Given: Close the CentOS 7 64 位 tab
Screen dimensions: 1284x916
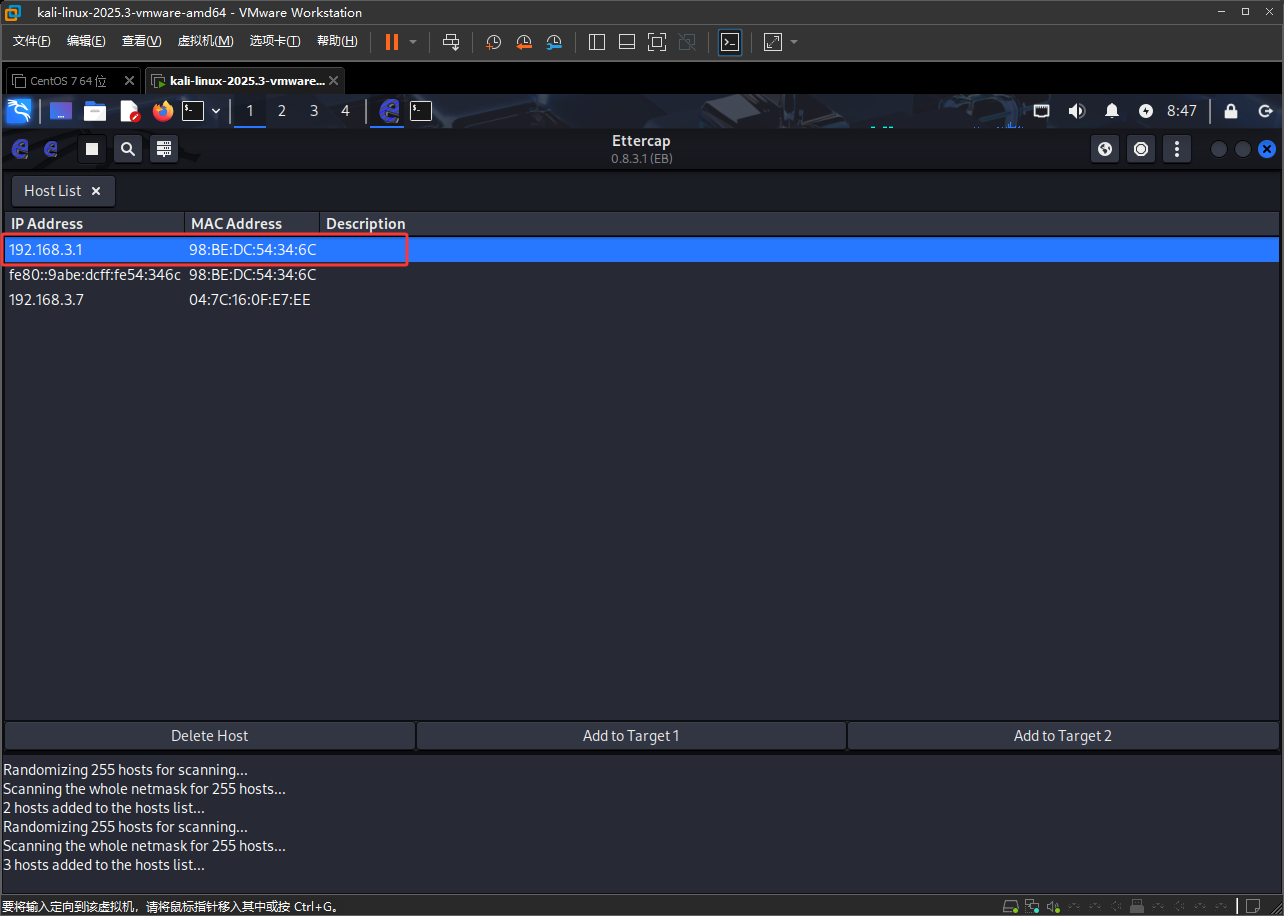Looking at the screenshot, I should [129, 81].
